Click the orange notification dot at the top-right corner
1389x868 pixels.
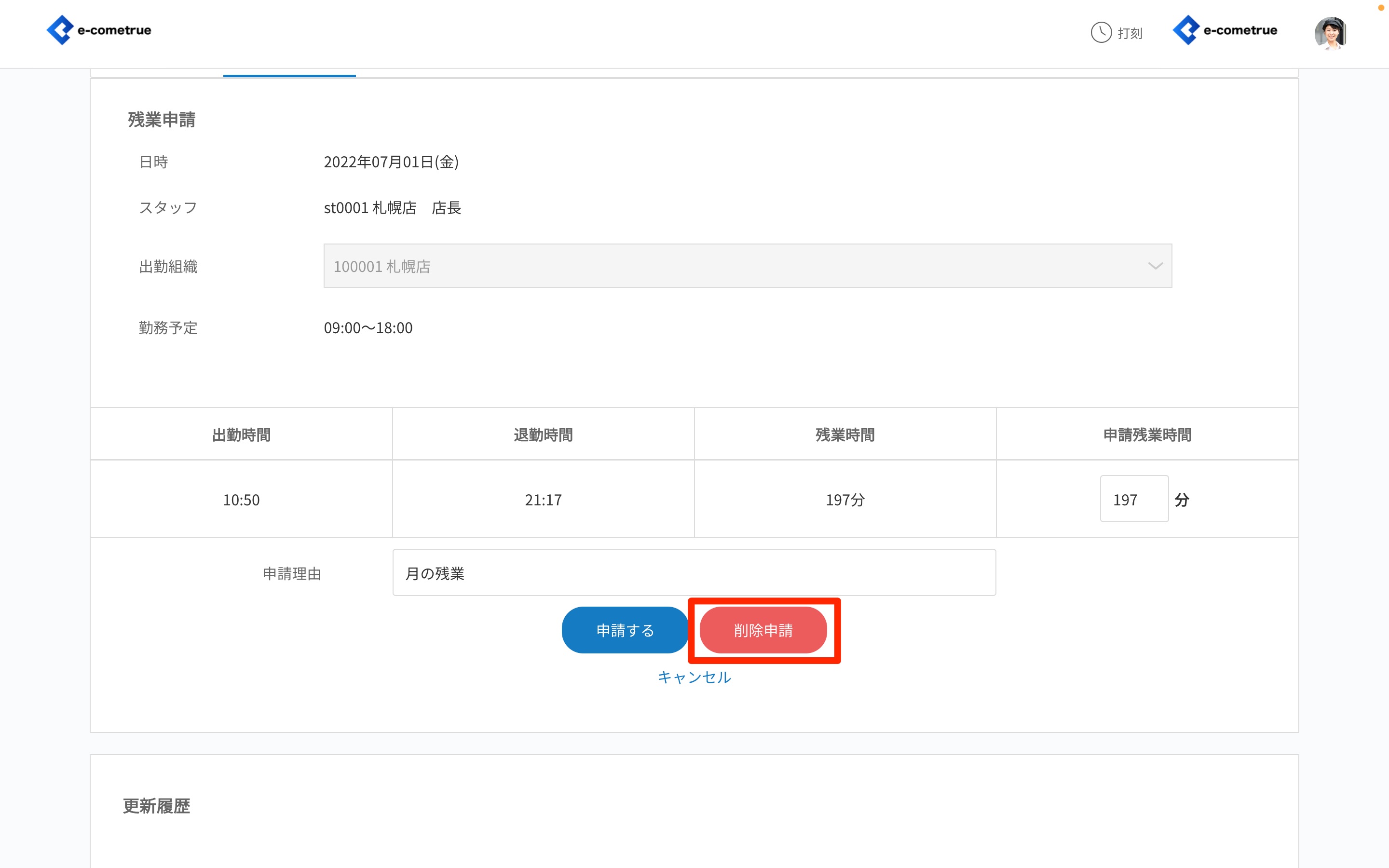pos(1381,7)
